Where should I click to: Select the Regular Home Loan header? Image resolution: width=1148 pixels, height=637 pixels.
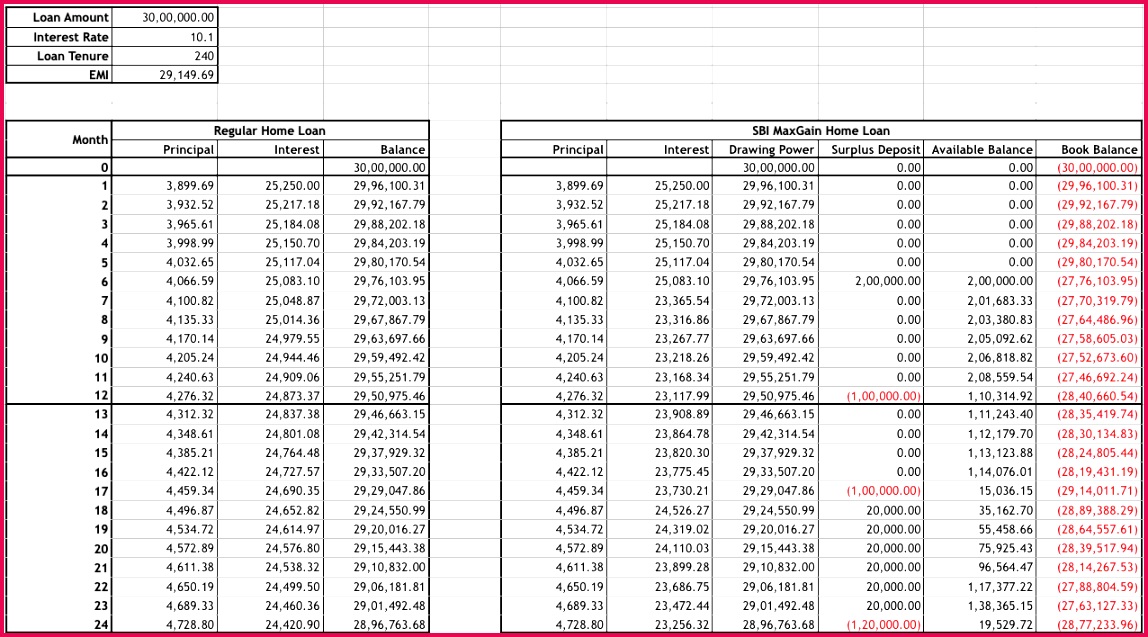270,130
